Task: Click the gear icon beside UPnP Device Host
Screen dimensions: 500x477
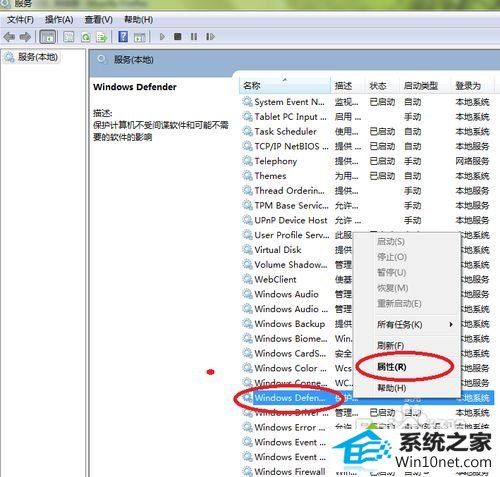Action: [247, 220]
